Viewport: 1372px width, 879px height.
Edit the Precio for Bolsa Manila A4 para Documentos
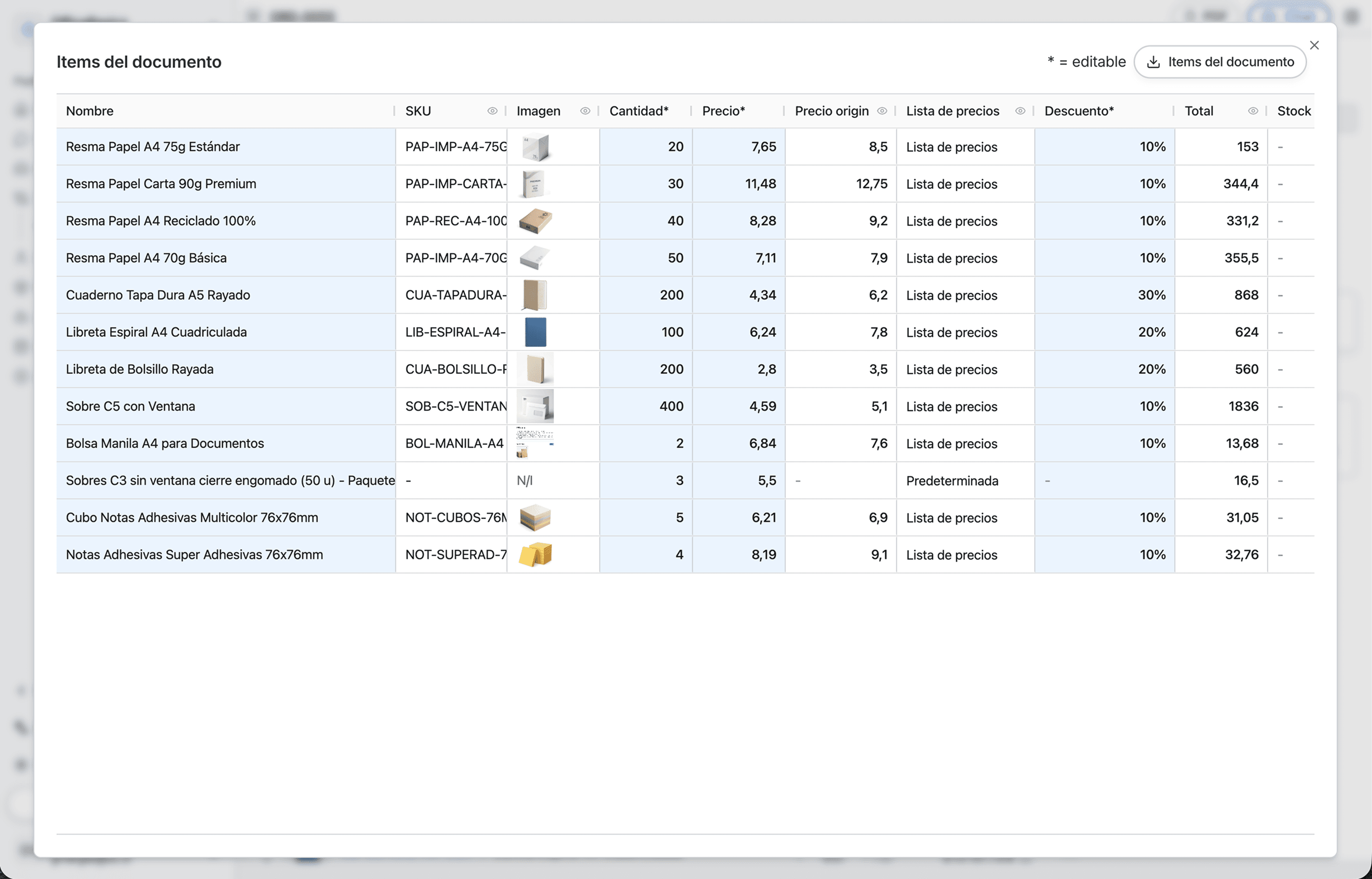[738, 443]
